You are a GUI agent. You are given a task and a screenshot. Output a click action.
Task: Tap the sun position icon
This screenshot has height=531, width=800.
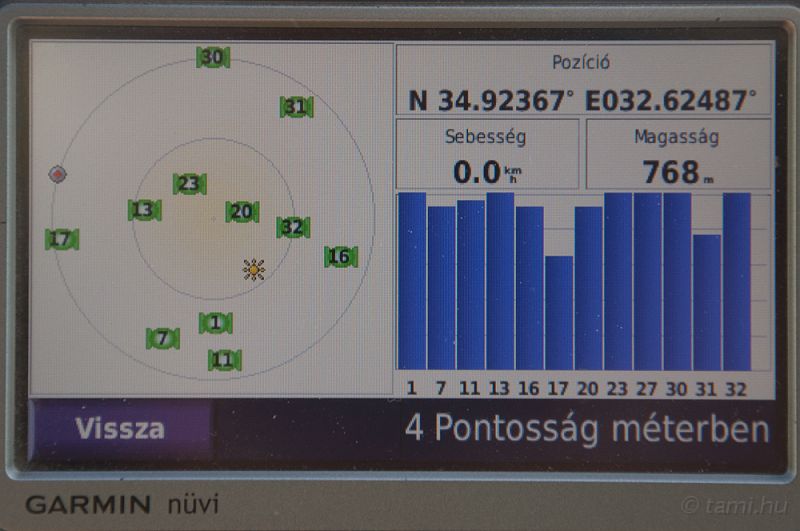(254, 269)
